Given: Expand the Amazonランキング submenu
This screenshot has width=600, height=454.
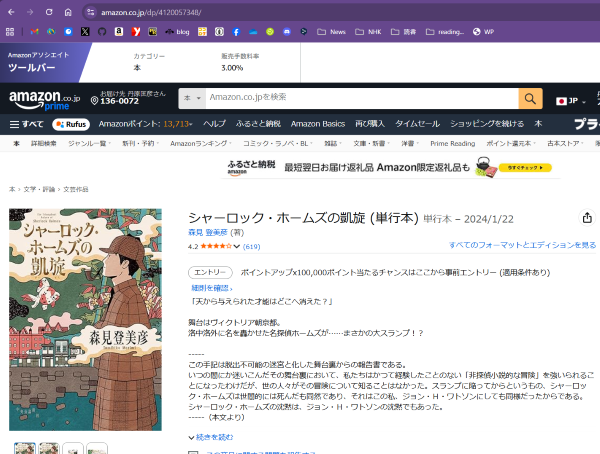Looking at the screenshot, I should 201,144.
